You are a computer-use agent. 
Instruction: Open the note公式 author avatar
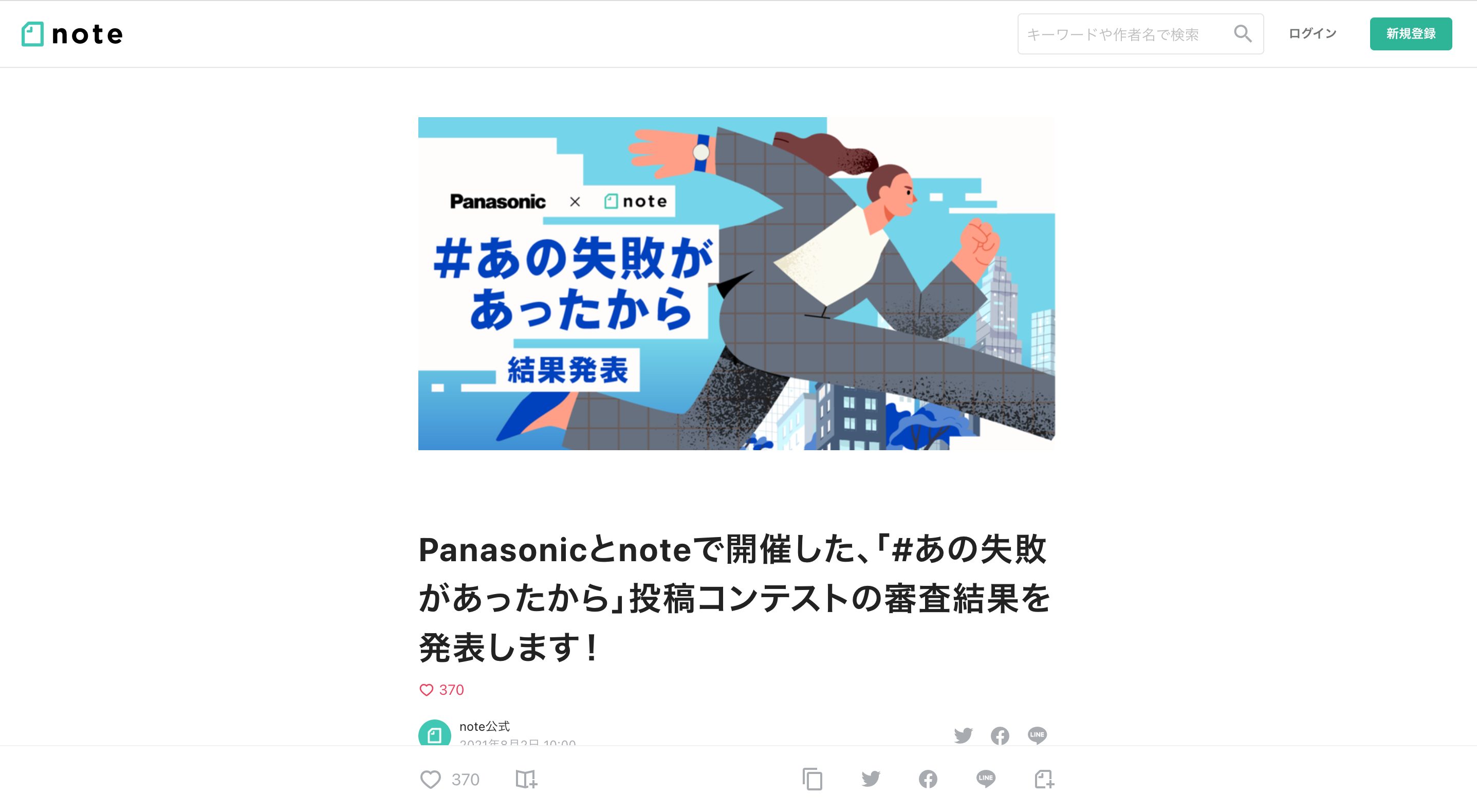pos(435,733)
